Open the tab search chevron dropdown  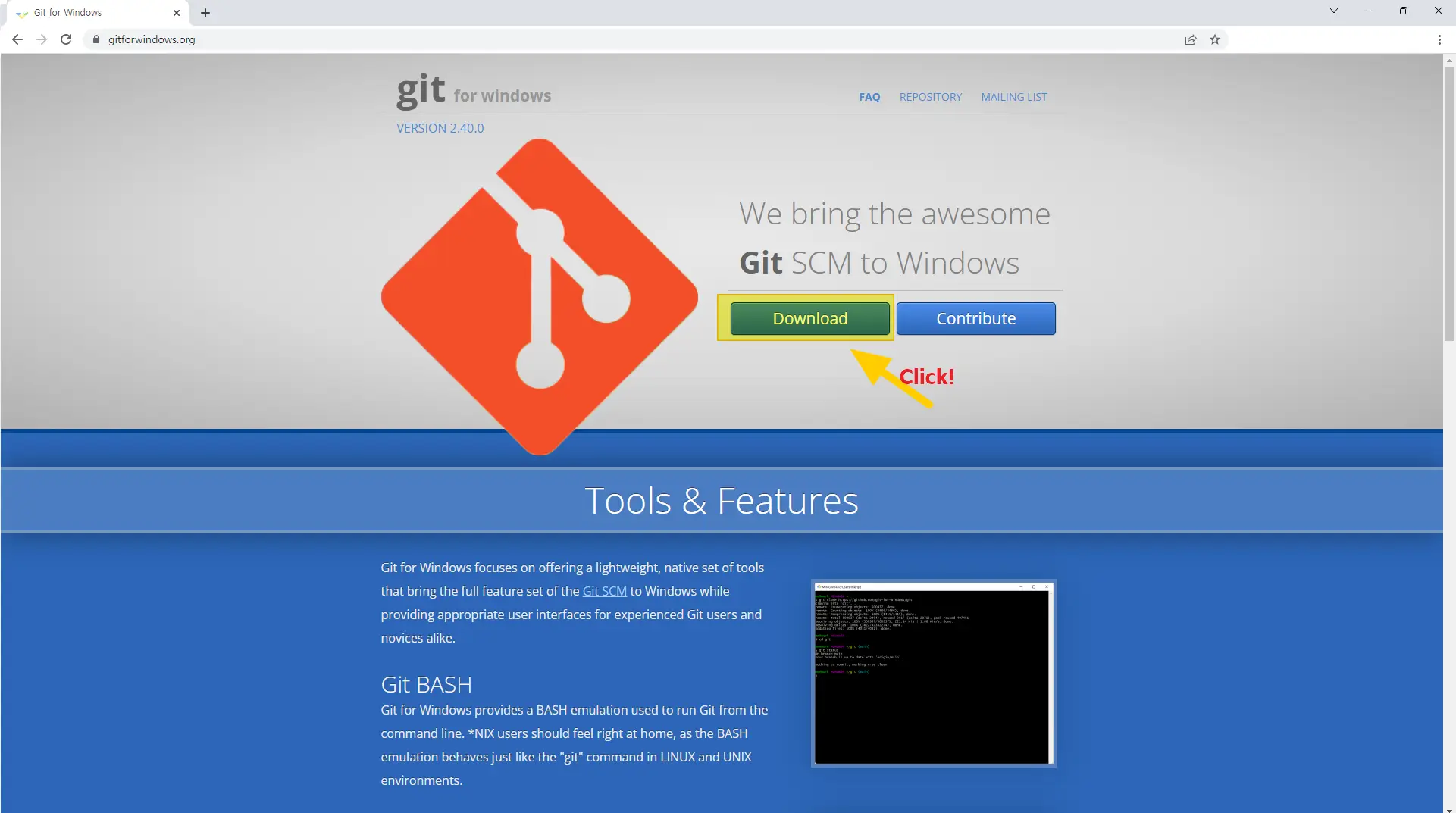click(x=1334, y=11)
